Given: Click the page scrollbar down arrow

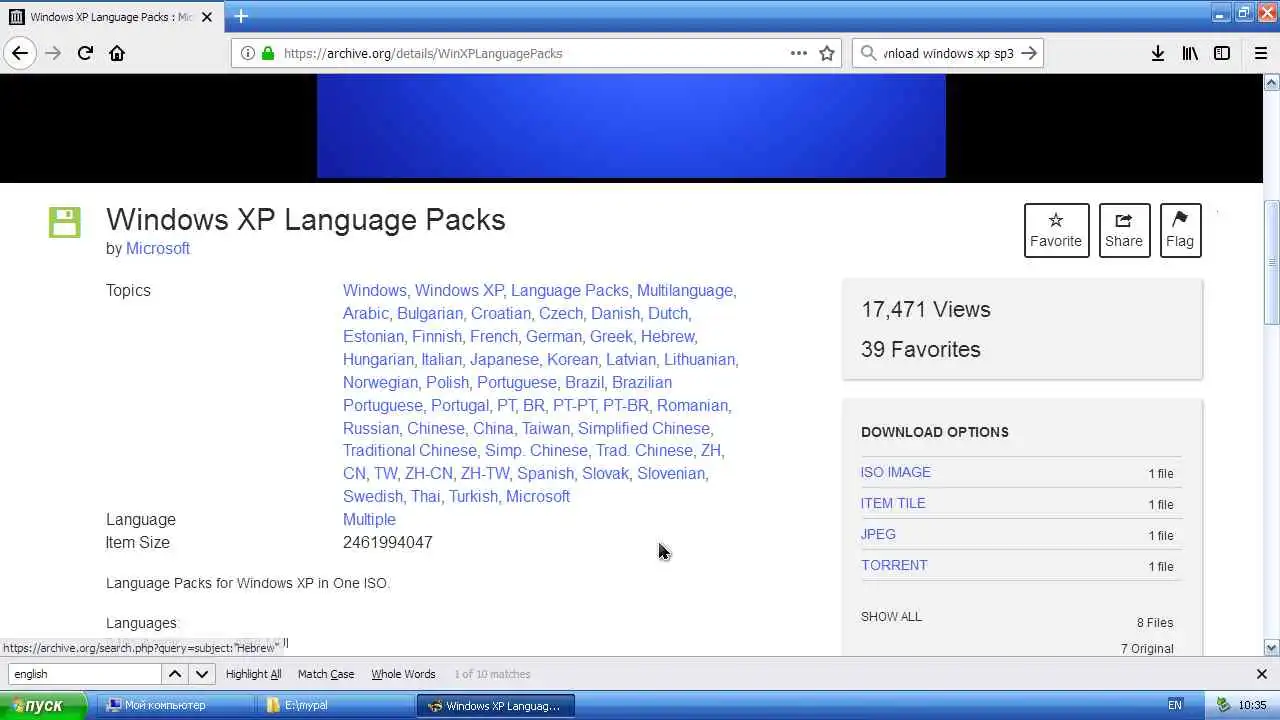Looking at the screenshot, I should [1271, 647].
